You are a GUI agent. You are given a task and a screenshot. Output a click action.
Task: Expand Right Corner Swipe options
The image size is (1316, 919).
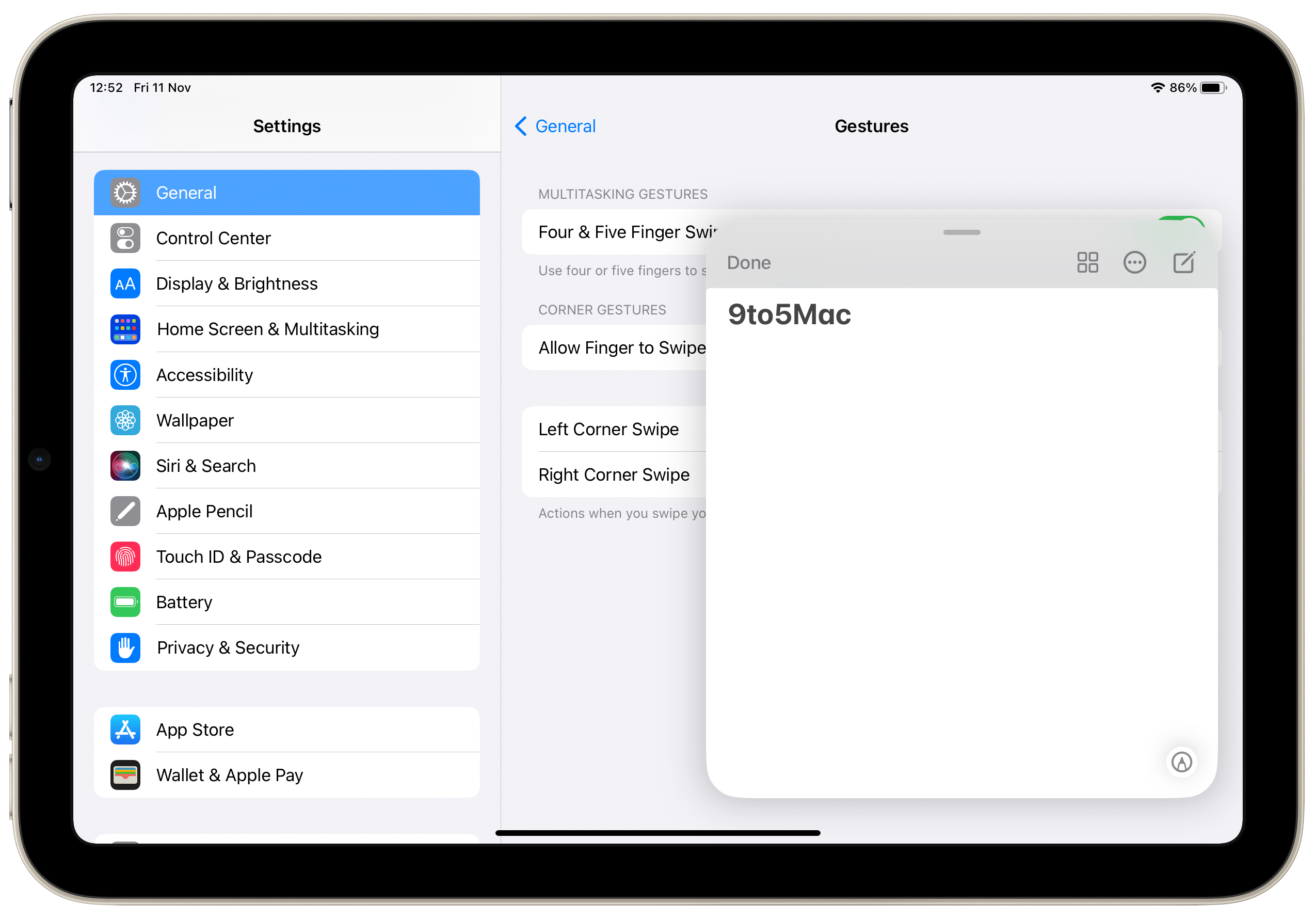[615, 474]
